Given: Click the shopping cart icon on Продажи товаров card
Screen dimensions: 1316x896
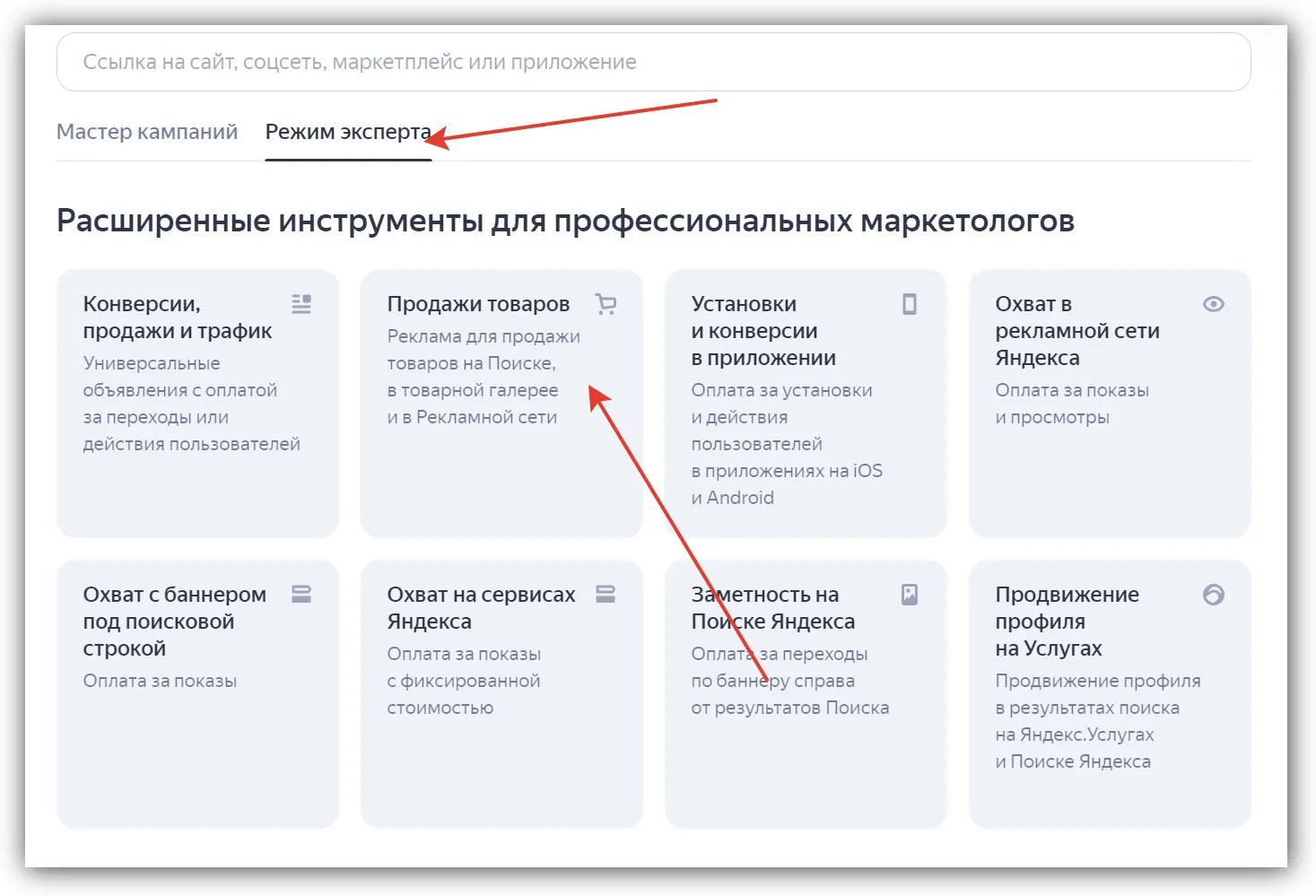Looking at the screenshot, I should (606, 304).
